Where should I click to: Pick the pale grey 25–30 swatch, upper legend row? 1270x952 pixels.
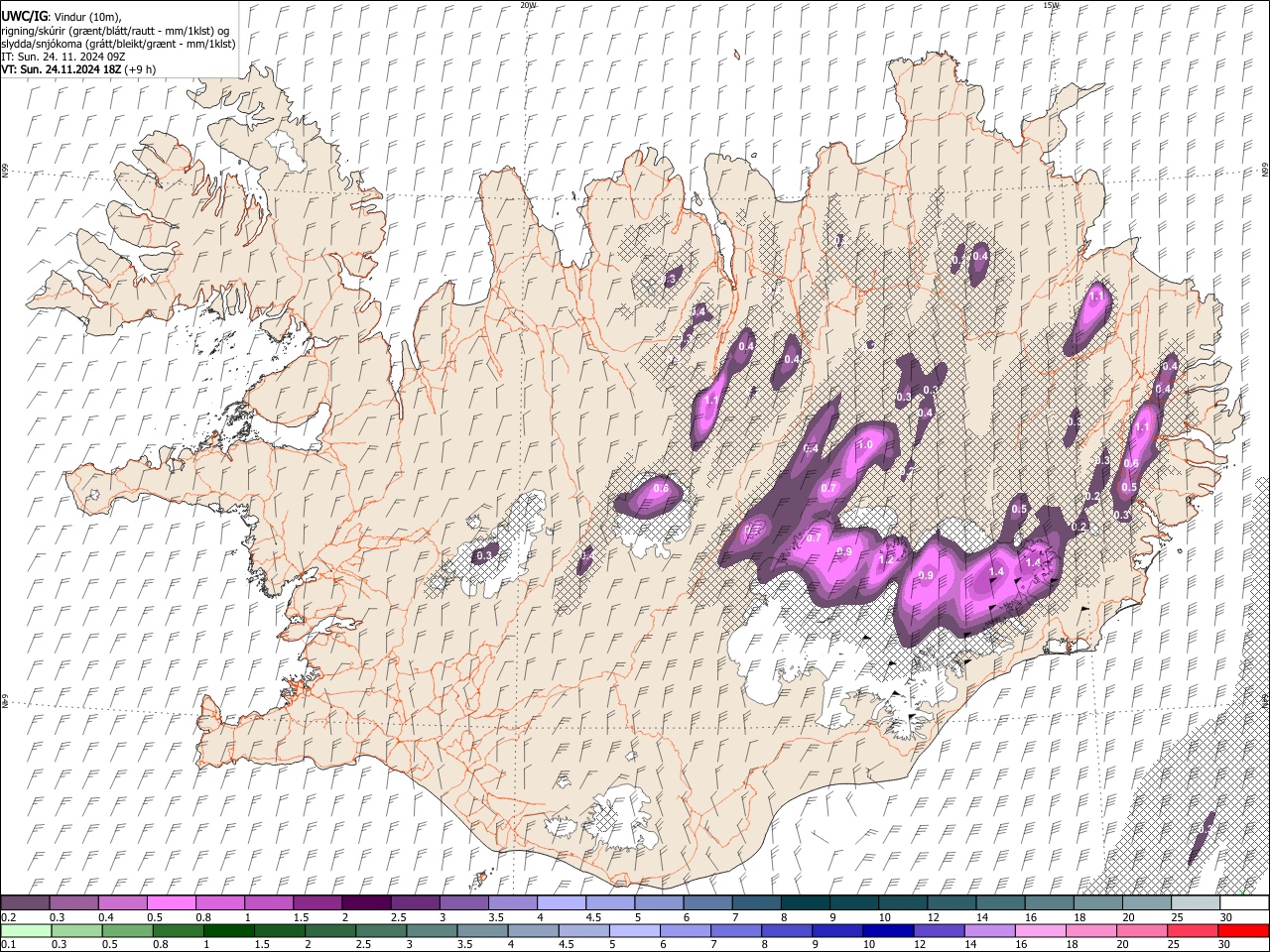pos(1196,902)
